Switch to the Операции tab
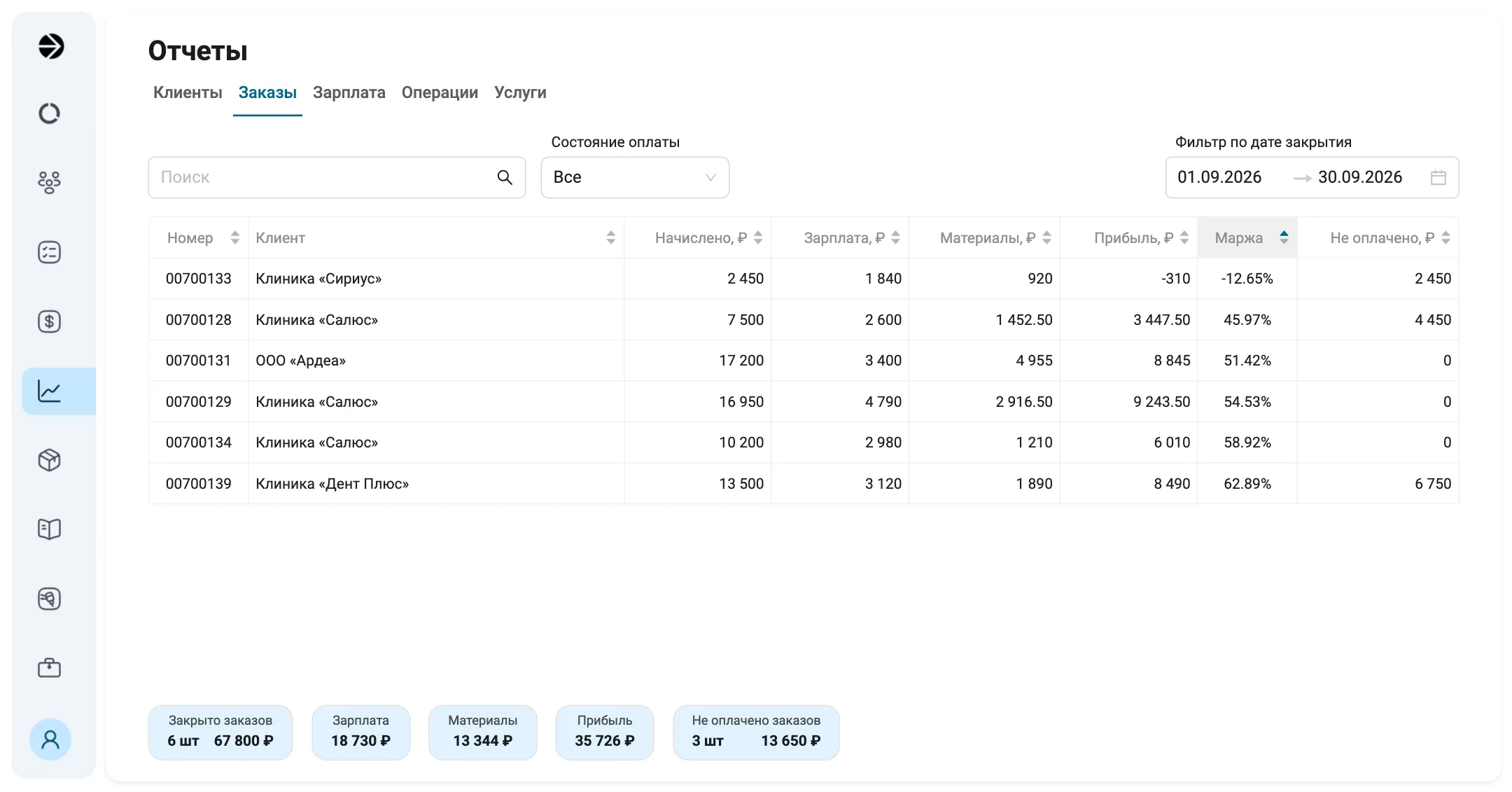 pos(440,92)
